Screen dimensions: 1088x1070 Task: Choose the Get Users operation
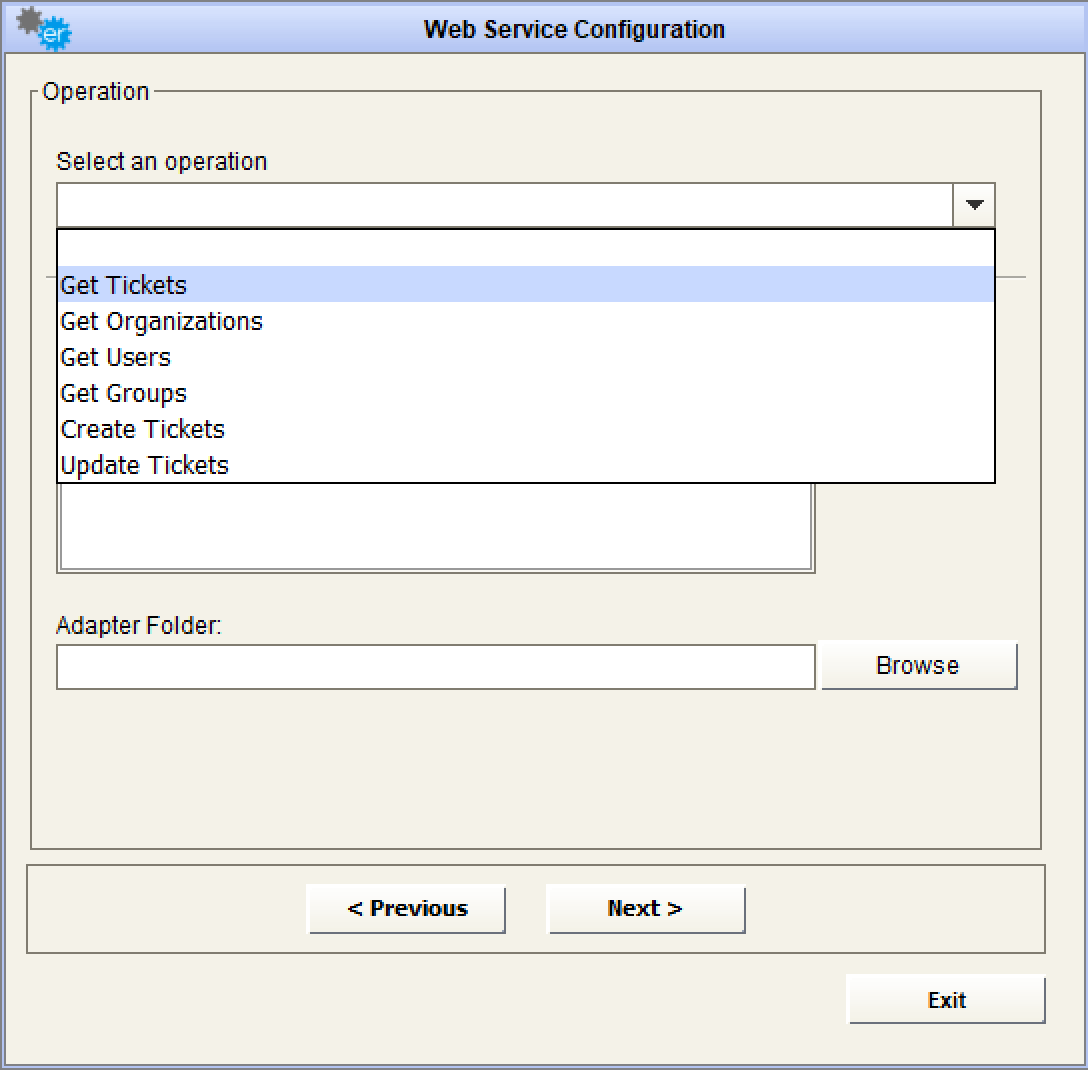tap(116, 357)
